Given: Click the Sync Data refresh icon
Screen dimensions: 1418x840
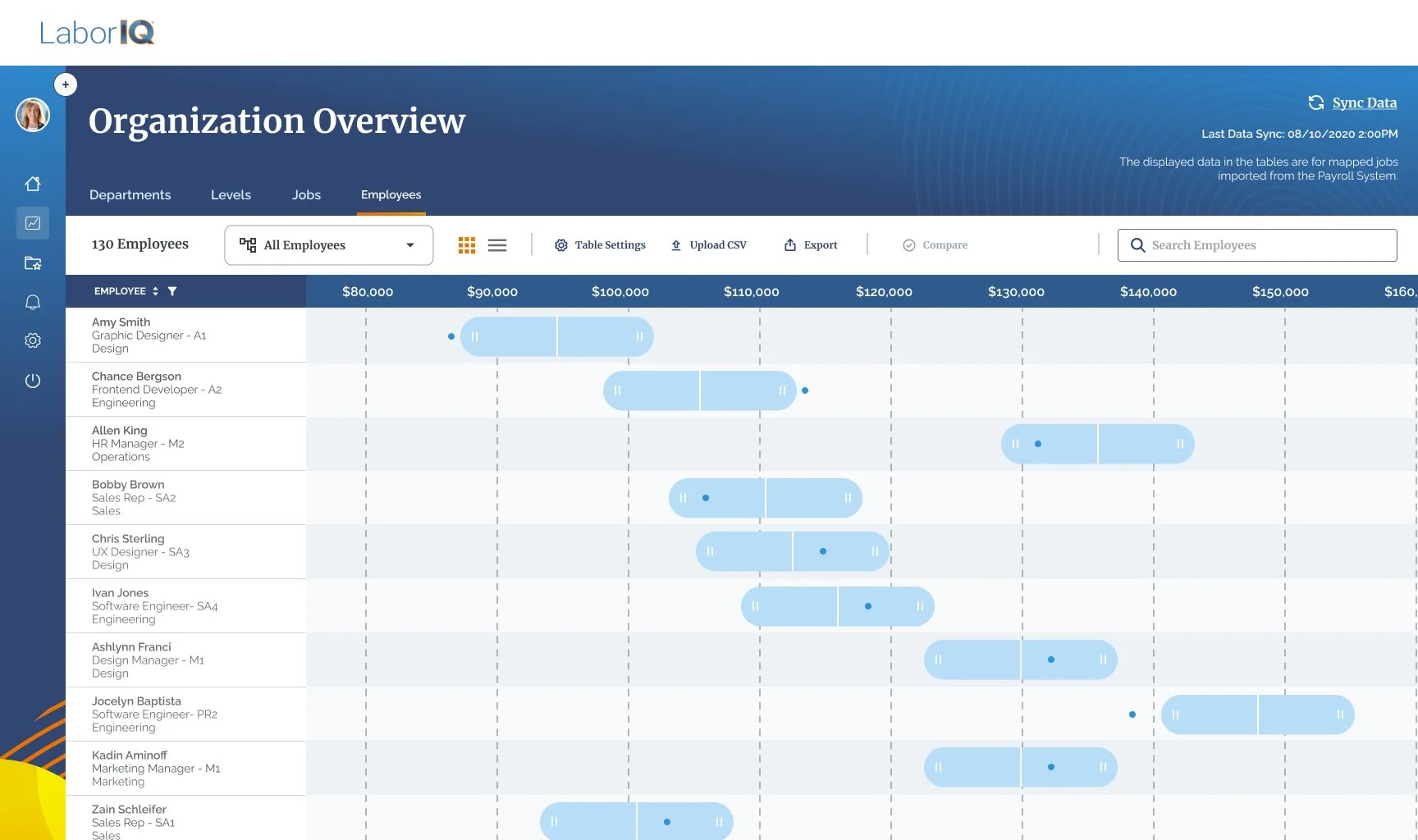Looking at the screenshot, I should pos(1316,103).
